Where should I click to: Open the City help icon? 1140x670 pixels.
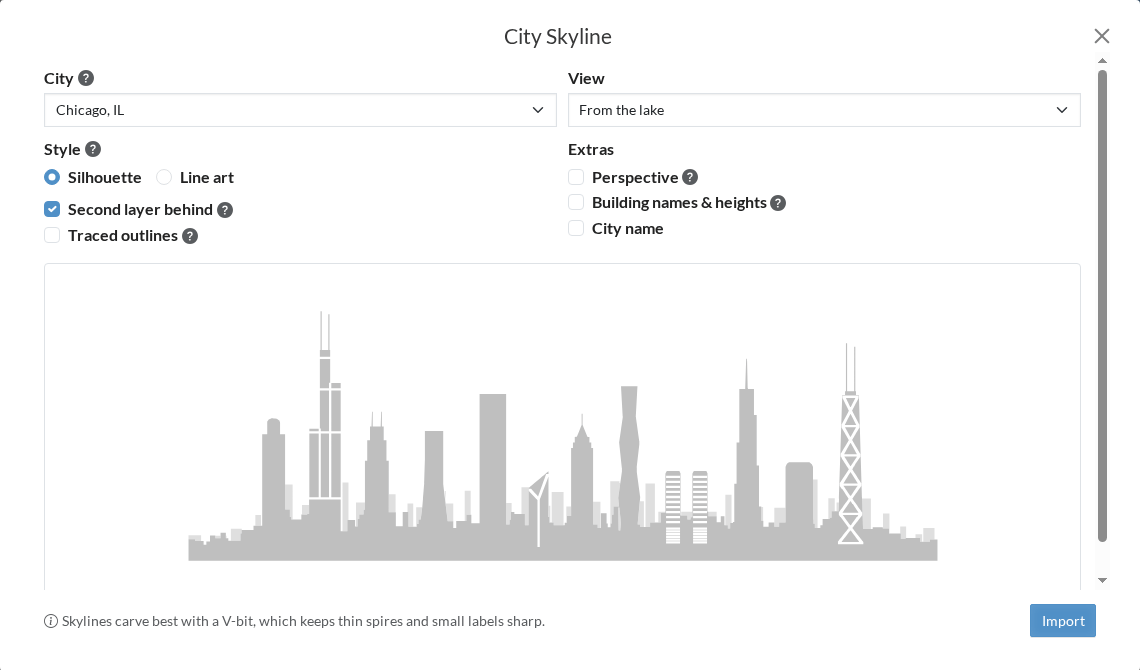click(86, 78)
